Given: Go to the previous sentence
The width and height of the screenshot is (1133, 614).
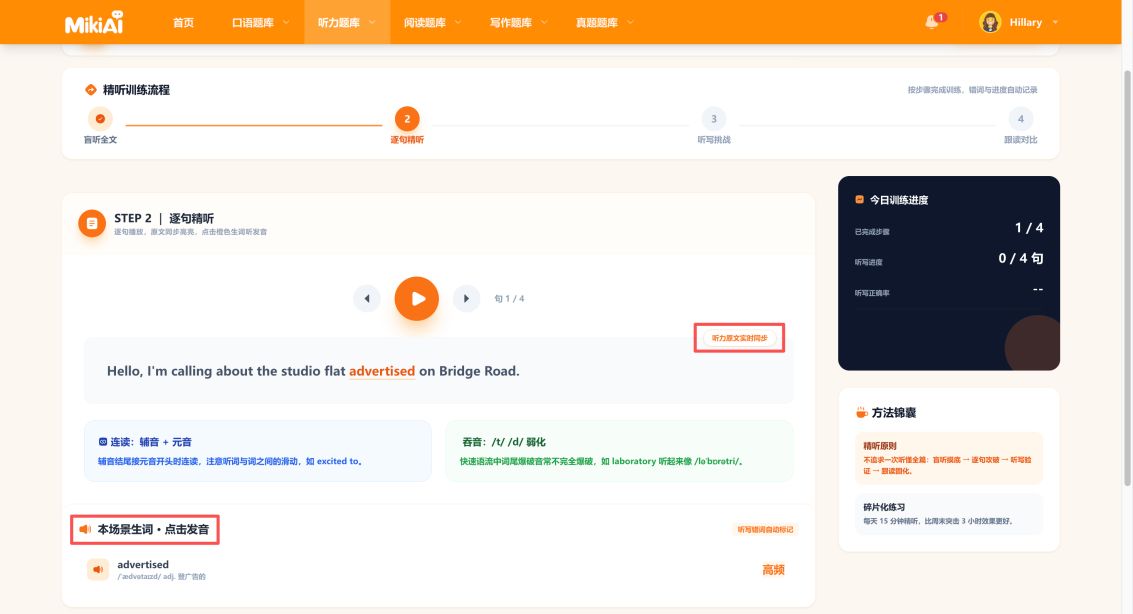Looking at the screenshot, I should pos(366,298).
